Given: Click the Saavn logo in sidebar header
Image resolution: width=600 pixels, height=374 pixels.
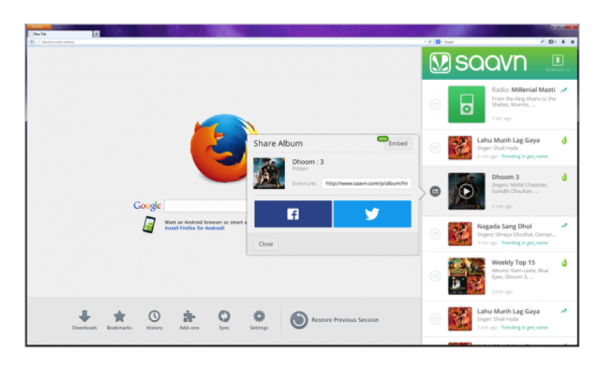Looking at the screenshot, I should tap(478, 63).
